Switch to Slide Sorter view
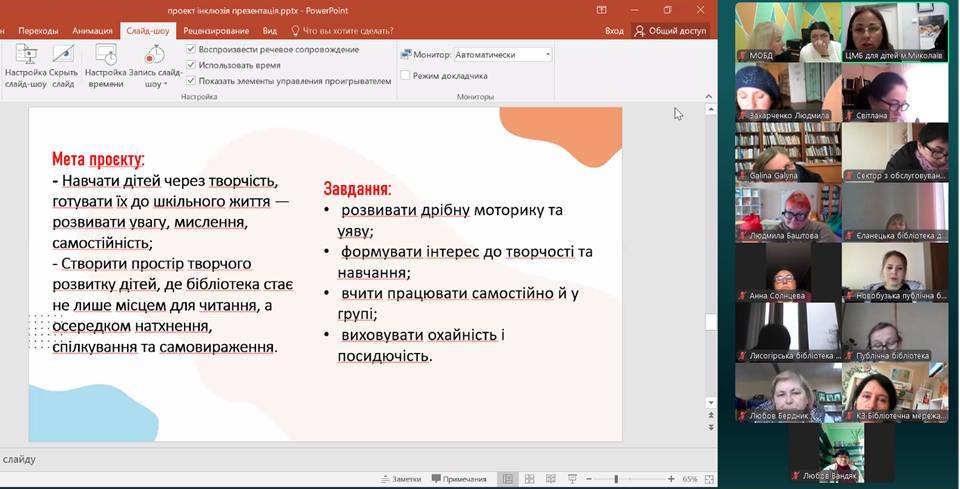Image resolution: width=960 pixels, height=489 pixels. tap(527, 479)
